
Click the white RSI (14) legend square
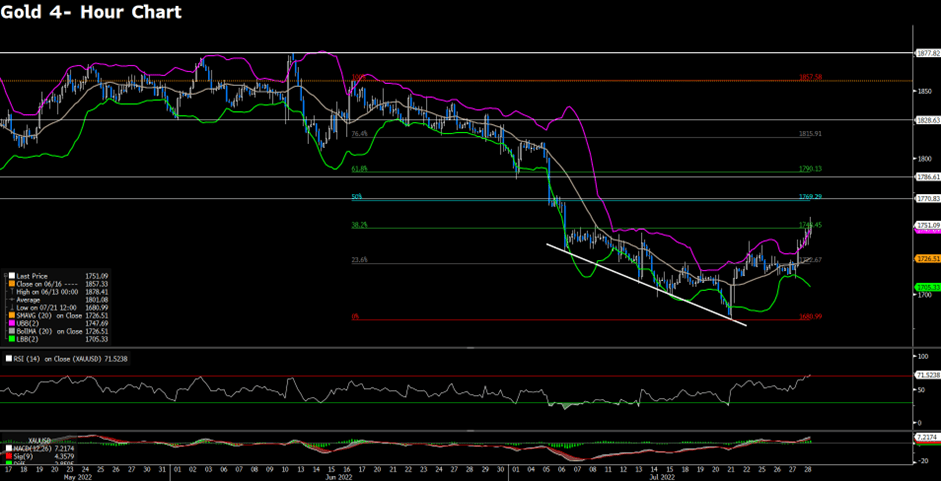point(7,358)
